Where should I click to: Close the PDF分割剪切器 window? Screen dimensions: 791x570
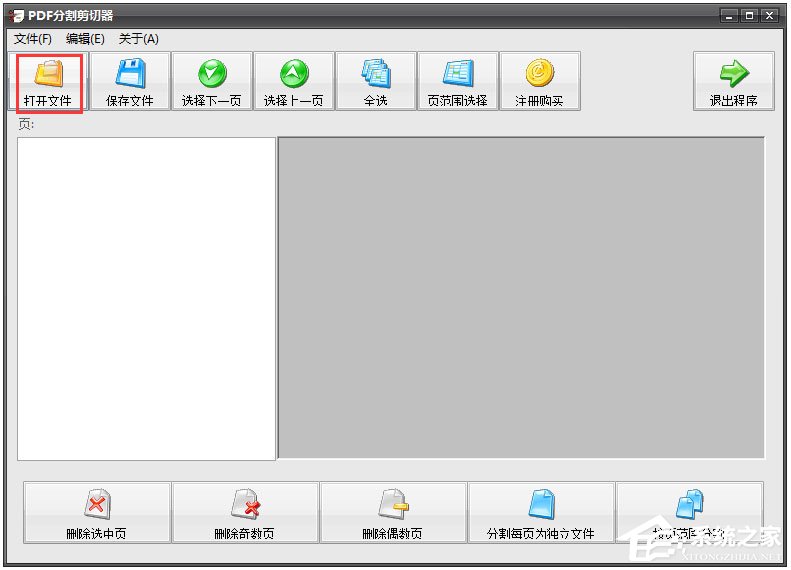click(769, 16)
